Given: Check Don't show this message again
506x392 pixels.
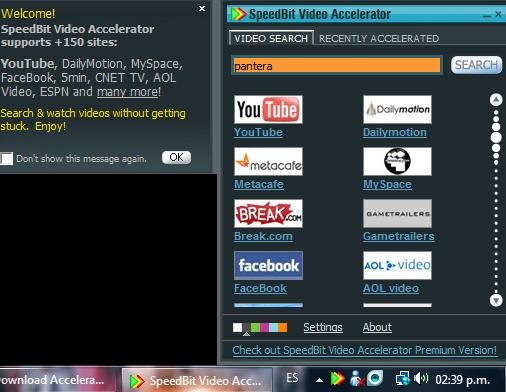Looking at the screenshot, I should [7, 159].
